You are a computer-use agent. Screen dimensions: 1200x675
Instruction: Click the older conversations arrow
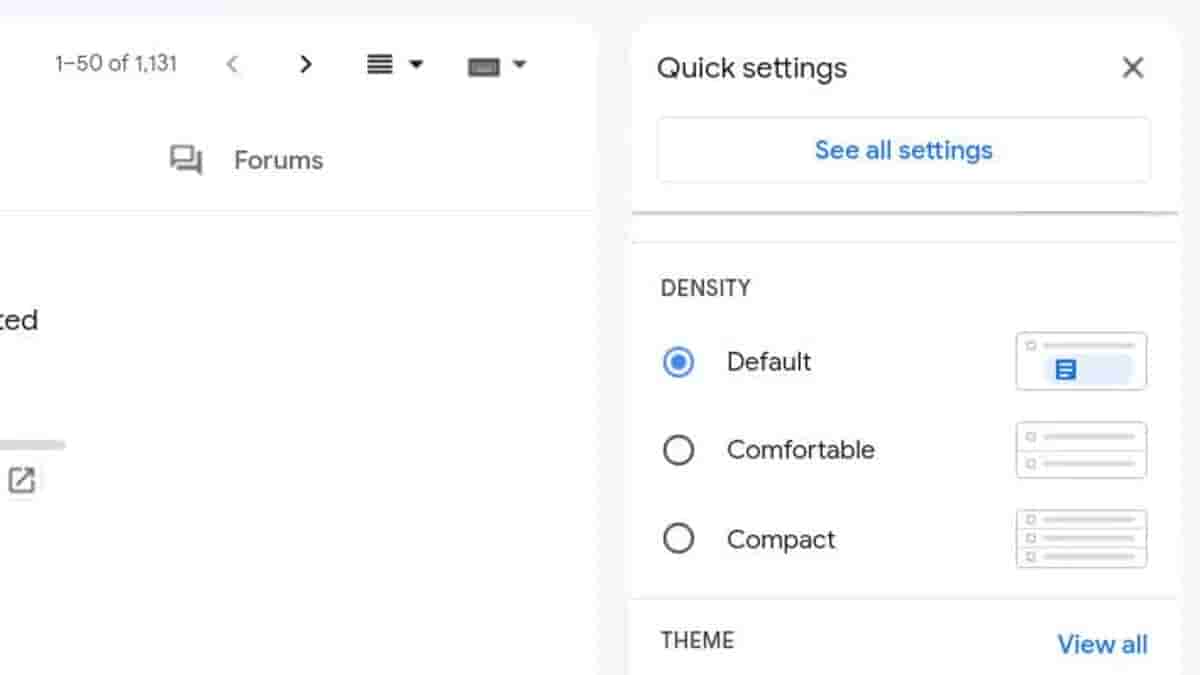coord(305,64)
